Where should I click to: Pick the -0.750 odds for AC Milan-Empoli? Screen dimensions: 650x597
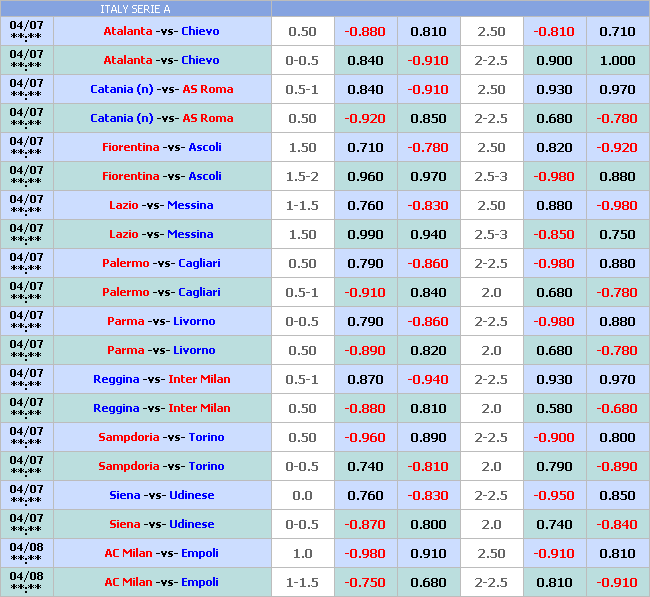pos(365,583)
